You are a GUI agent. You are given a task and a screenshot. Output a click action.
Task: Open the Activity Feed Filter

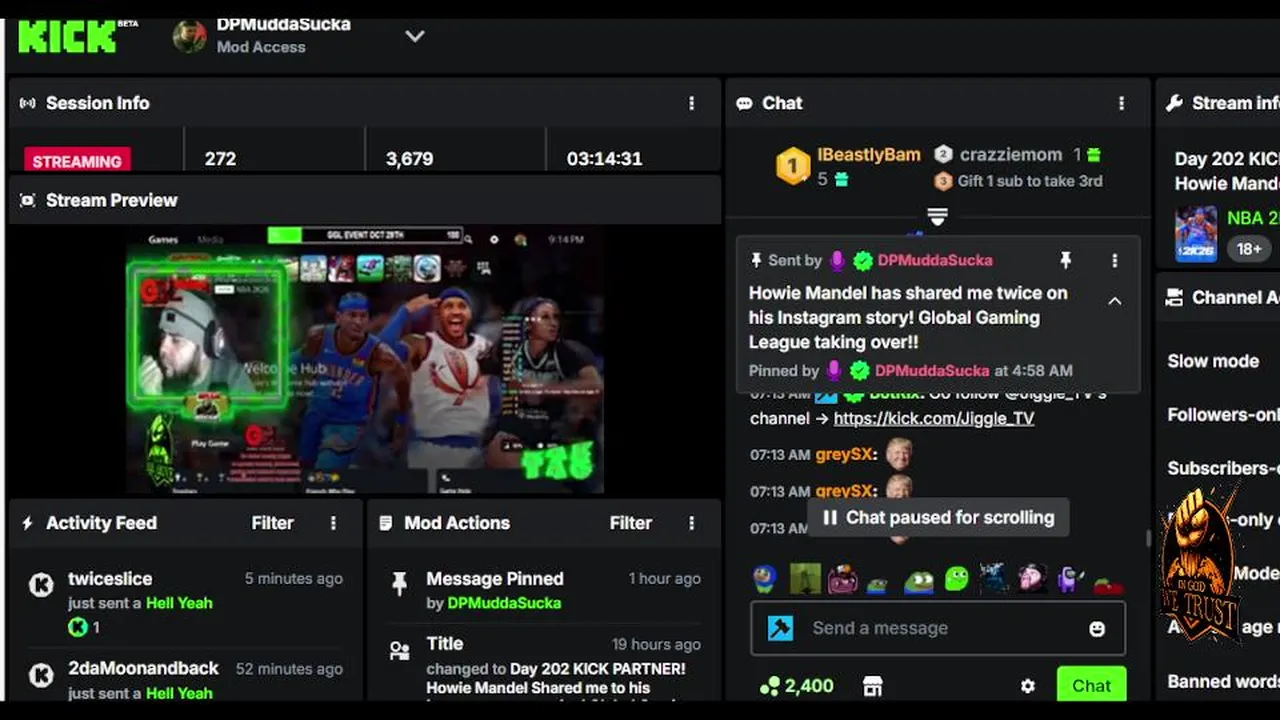point(272,523)
